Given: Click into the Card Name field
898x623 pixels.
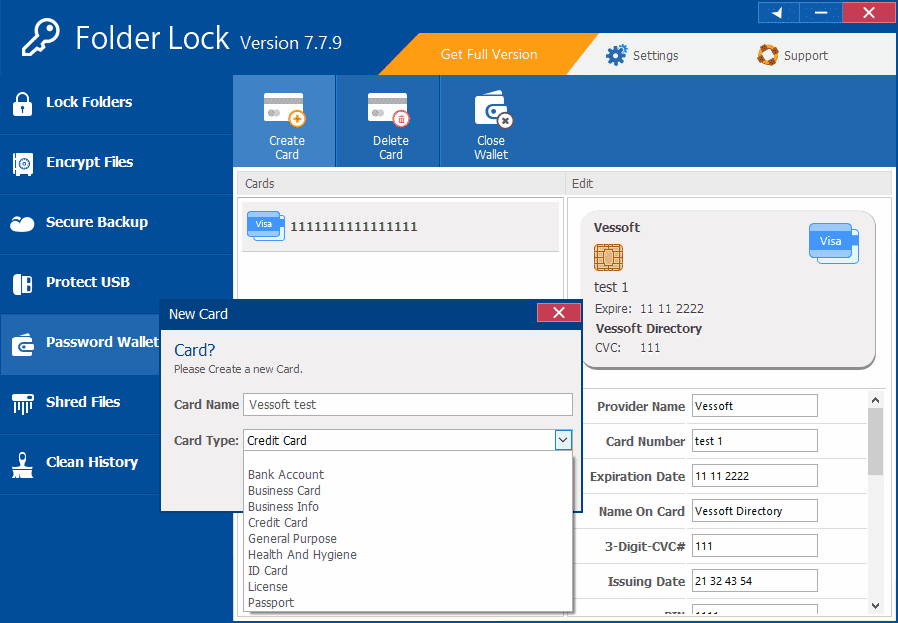Looking at the screenshot, I should (x=407, y=404).
